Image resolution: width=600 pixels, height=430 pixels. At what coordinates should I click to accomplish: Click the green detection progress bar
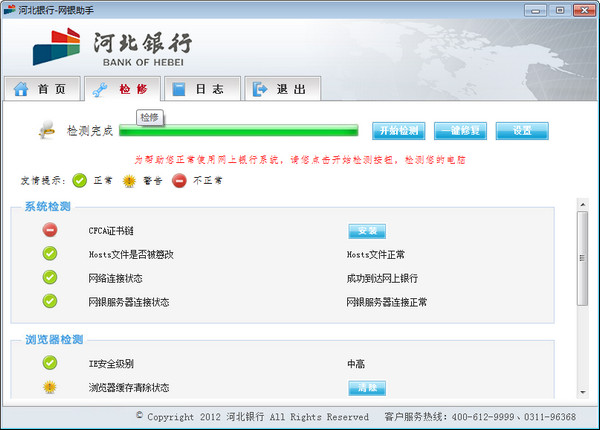pyautogui.click(x=238, y=130)
